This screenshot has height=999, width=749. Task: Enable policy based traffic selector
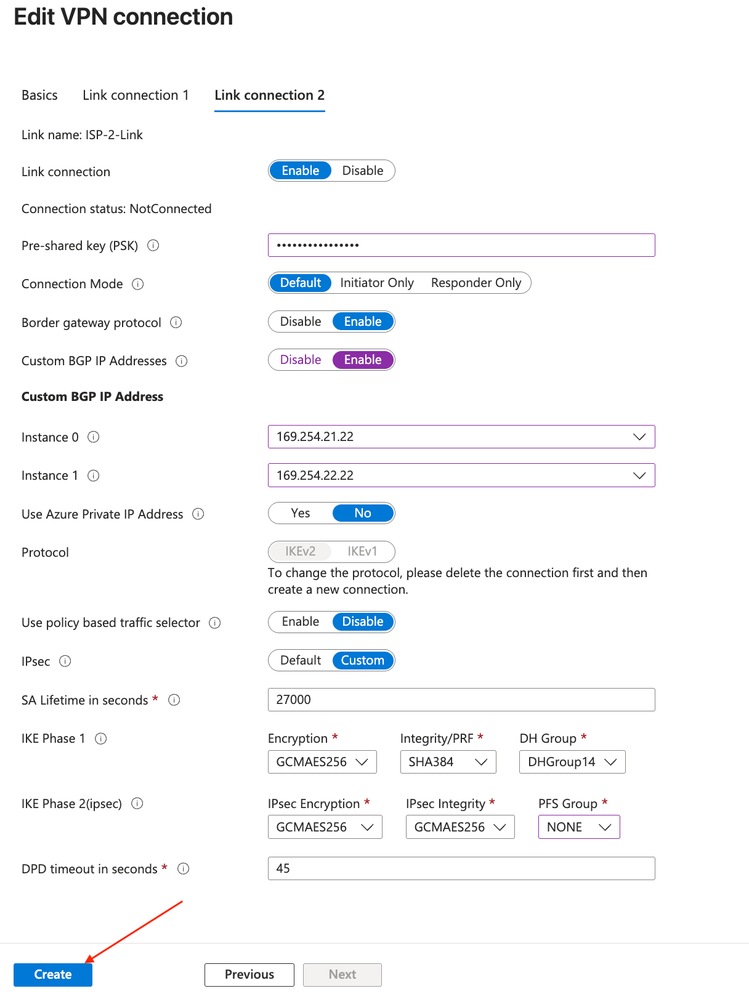click(300, 622)
